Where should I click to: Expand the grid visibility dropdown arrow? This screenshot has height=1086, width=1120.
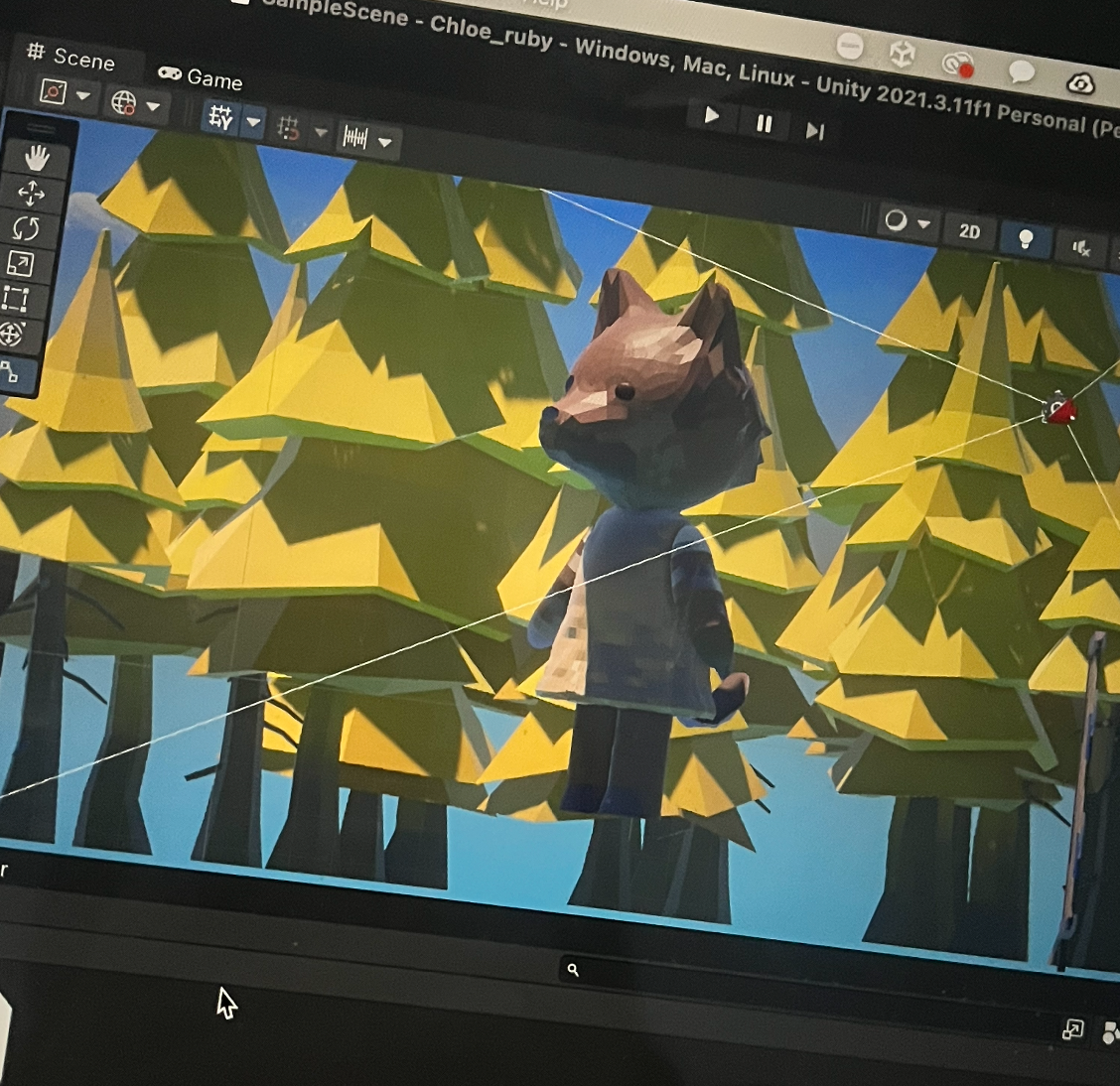[x=253, y=122]
